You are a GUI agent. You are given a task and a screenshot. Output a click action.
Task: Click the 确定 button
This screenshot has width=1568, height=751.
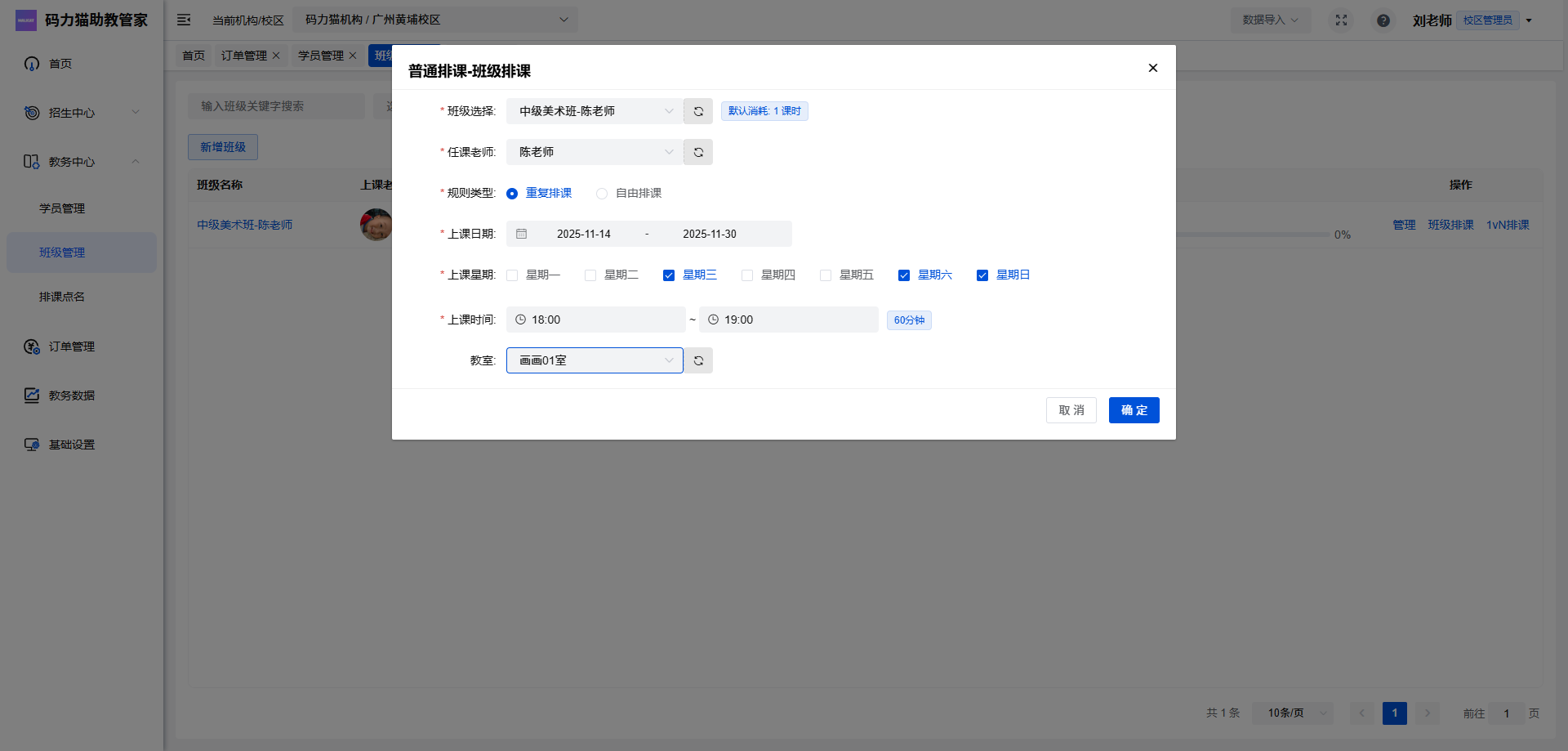tap(1134, 410)
